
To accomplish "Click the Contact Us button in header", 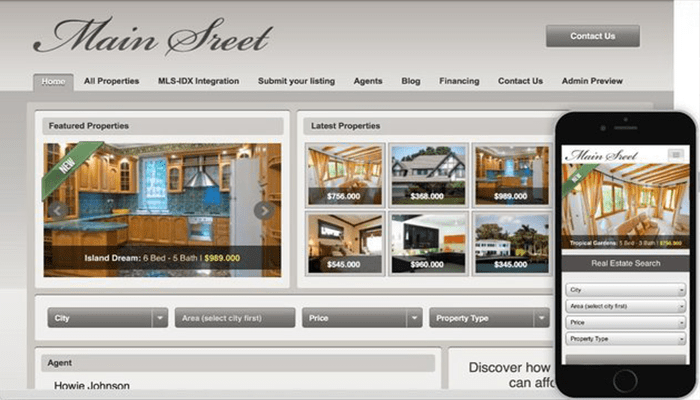I will click(x=592, y=36).
